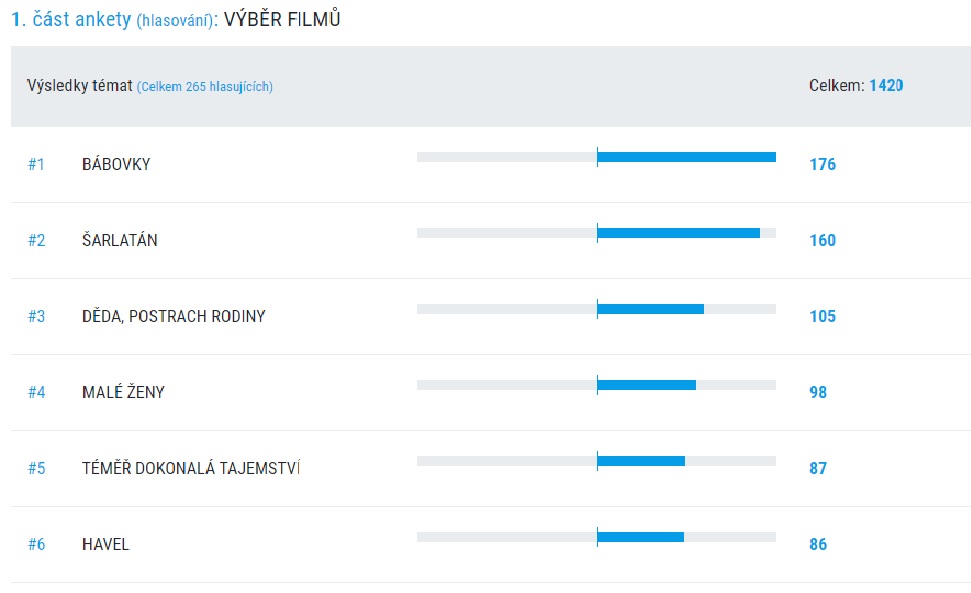Click the #5 rank number
Image resolution: width=971 pixels, height=593 pixels.
point(36,468)
